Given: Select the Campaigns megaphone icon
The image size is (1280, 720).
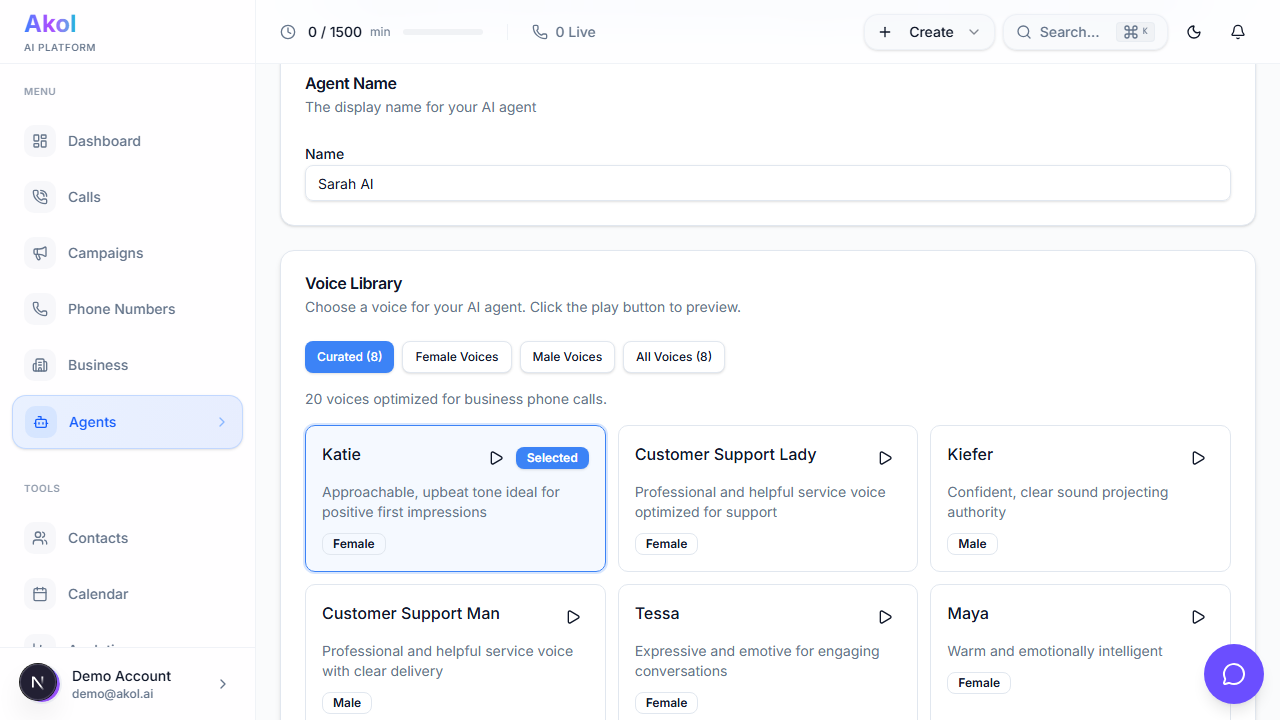Looking at the screenshot, I should pos(40,253).
